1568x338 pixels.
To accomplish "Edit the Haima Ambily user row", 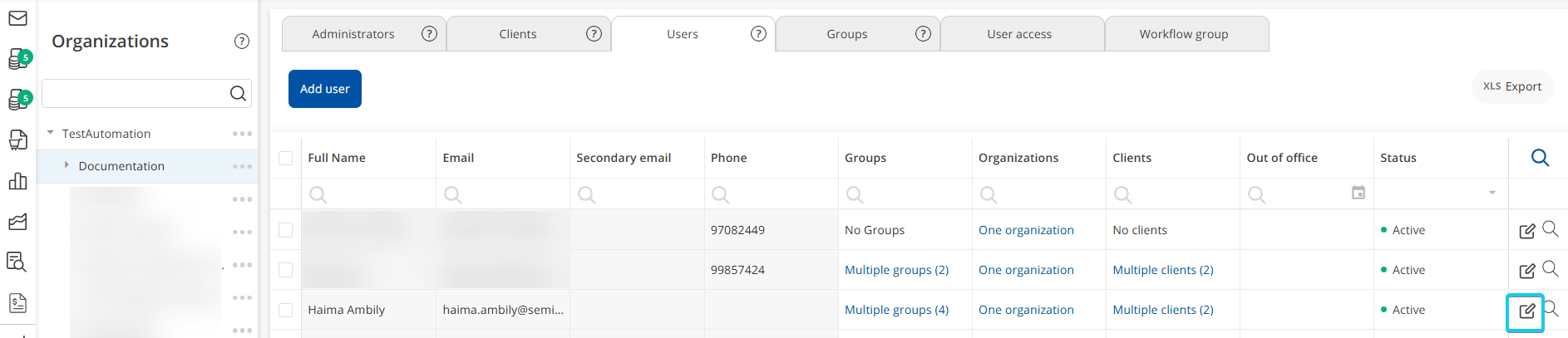I will coord(1526,311).
